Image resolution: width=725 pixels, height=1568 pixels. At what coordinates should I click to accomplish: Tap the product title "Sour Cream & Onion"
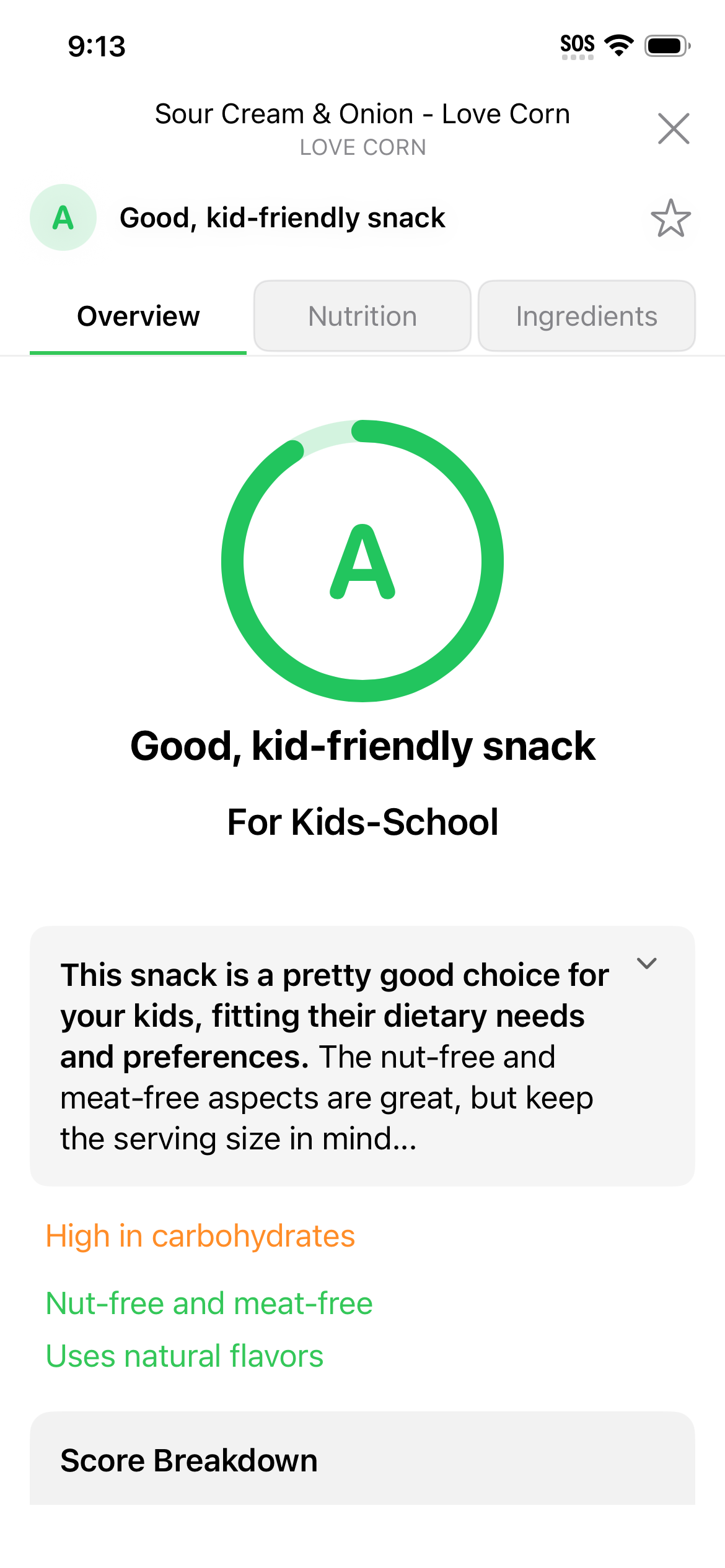(x=362, y=114)
